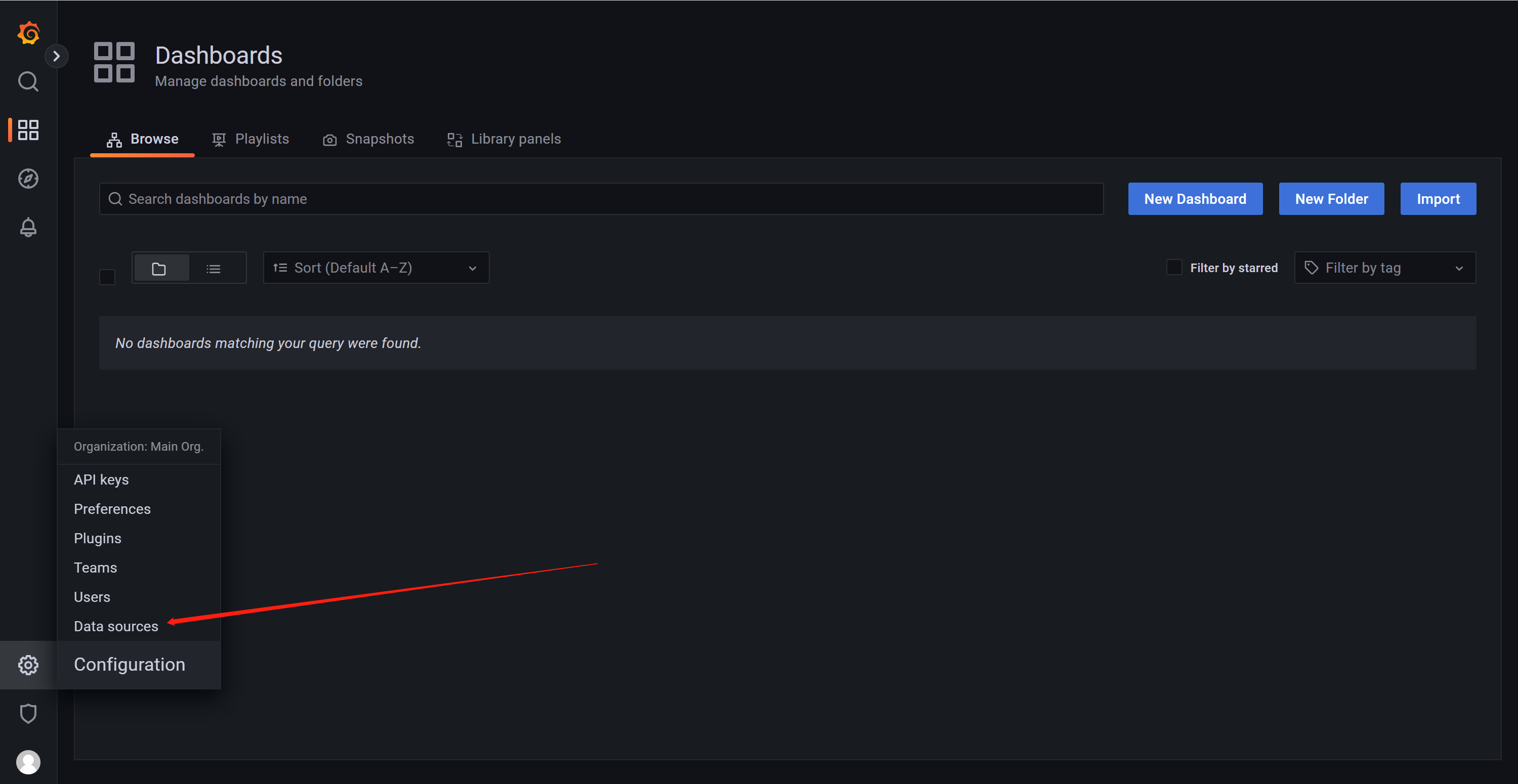Open Users from Configuration menu
The width and height of the screenshot is (1518, 784).
92,597
